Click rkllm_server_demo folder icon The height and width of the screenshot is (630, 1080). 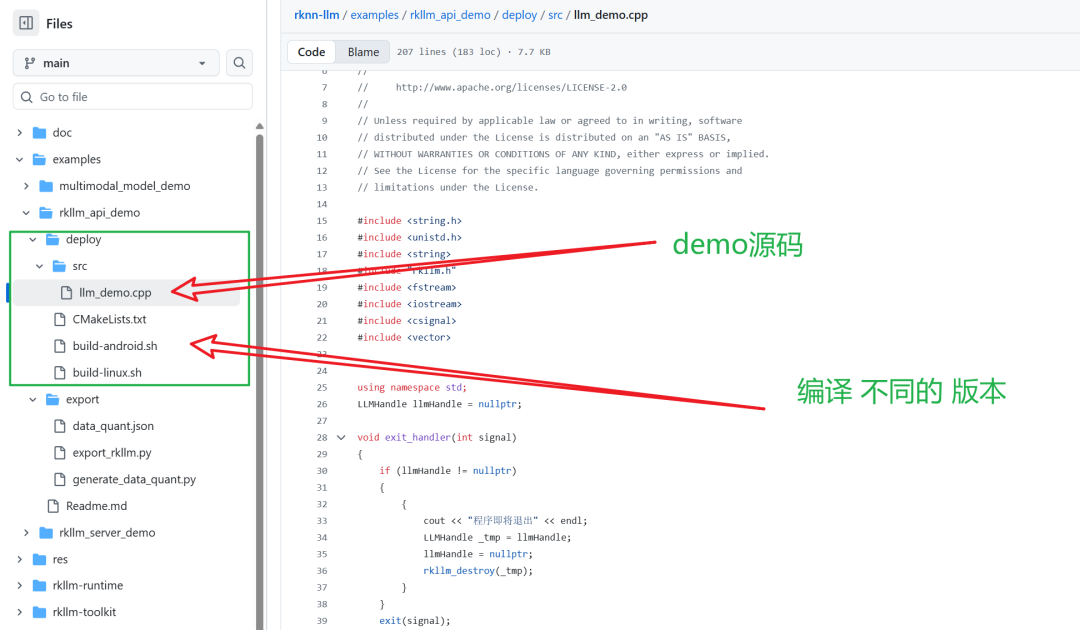pos(46,532)
